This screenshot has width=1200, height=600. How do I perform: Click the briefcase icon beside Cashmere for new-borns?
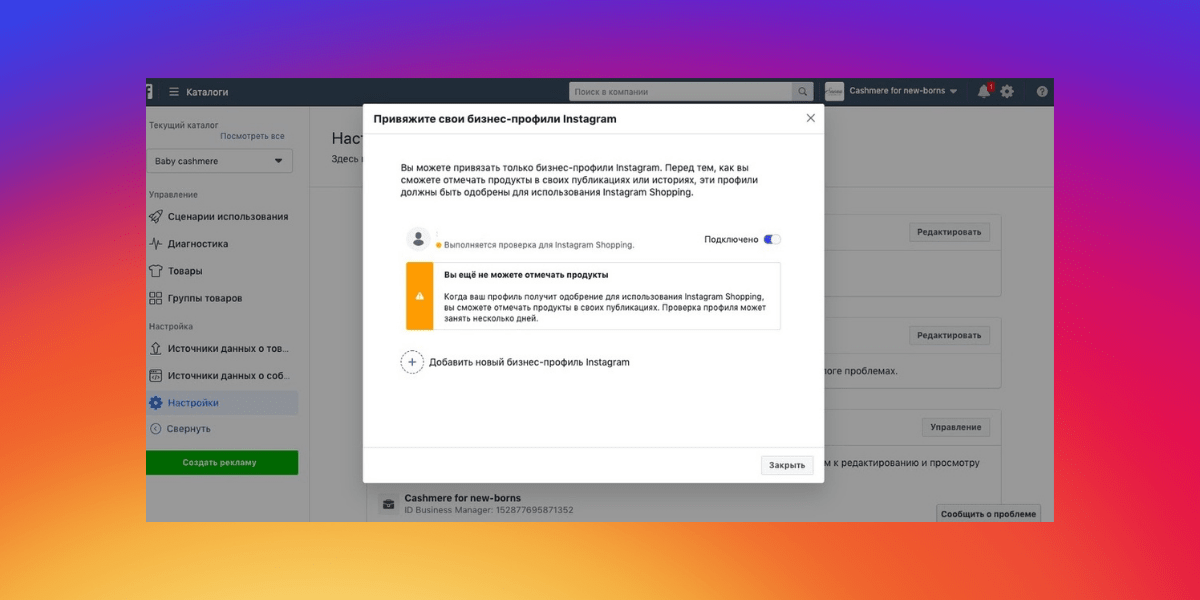click(388, 504)
